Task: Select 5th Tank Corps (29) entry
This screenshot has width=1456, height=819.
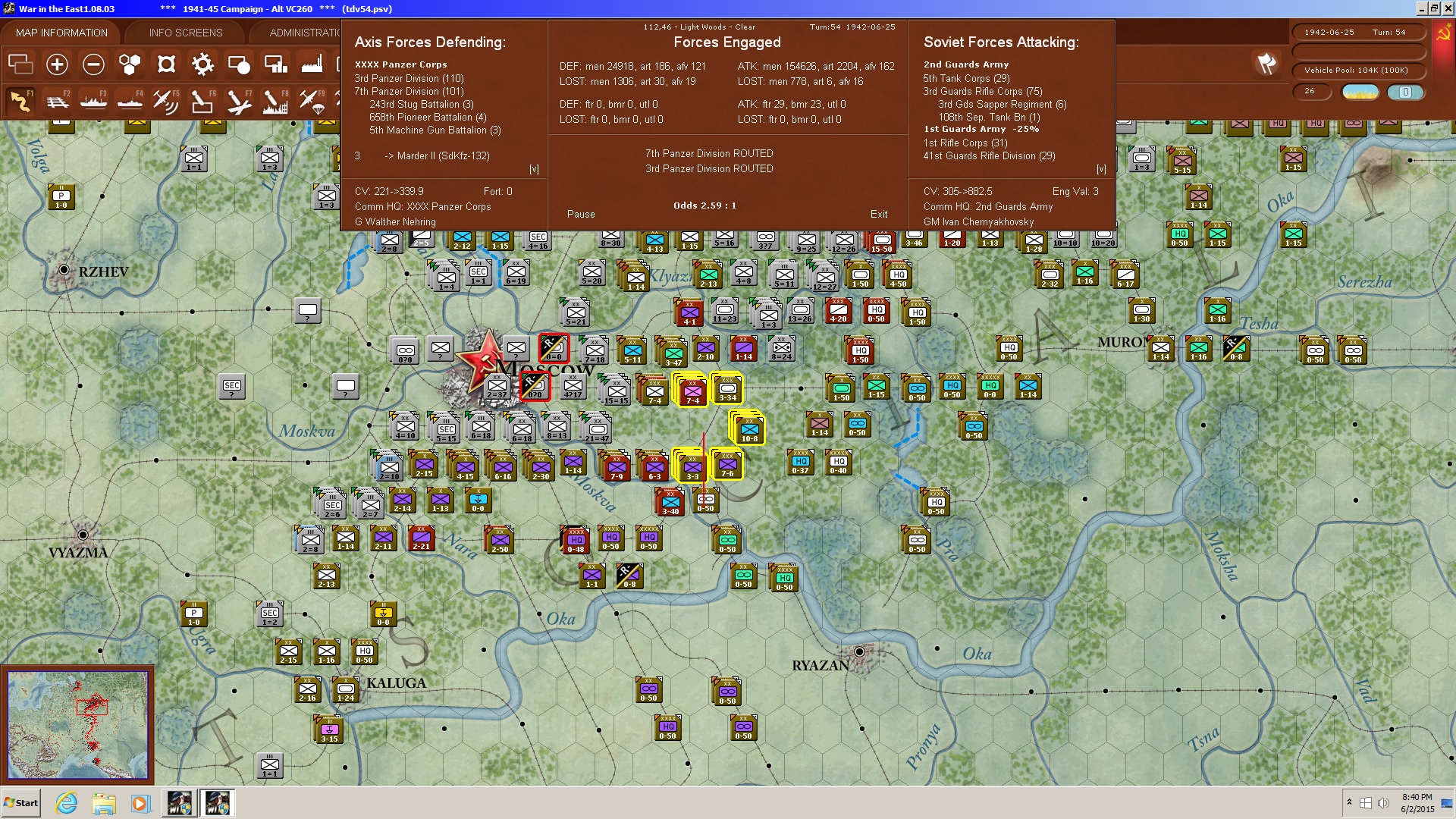Action: click(x=966, y=78)
